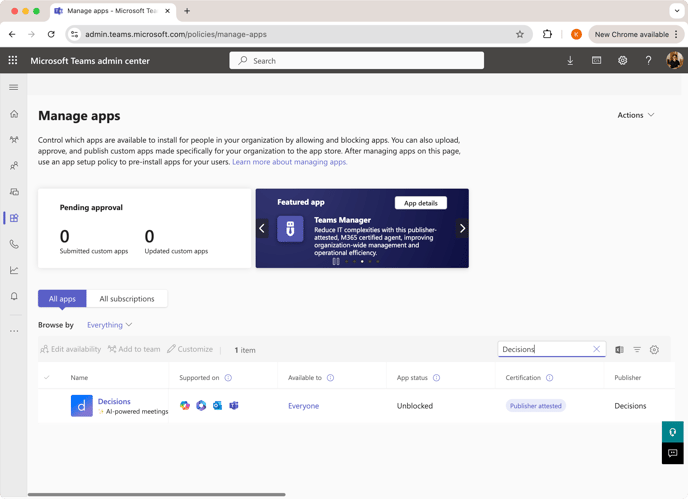Reload the page in Chrome
The height and width of the screenshot is (499, 688).
click(x=51, y=34)
